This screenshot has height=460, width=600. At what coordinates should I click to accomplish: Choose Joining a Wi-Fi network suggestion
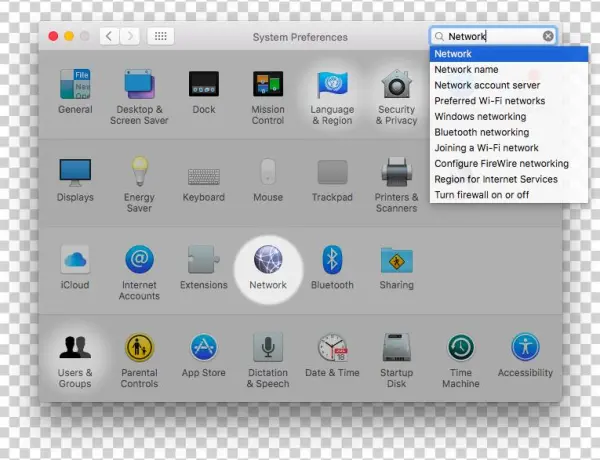509,148
